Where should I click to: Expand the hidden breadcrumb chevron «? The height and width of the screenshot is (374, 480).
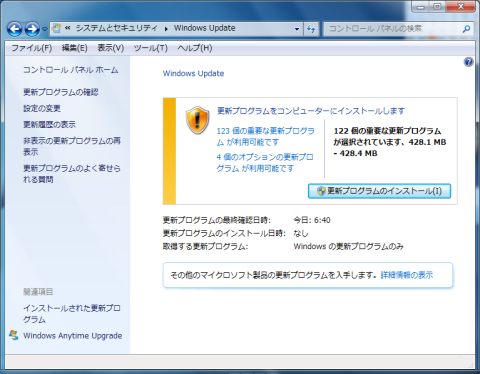tap(67, 28)
